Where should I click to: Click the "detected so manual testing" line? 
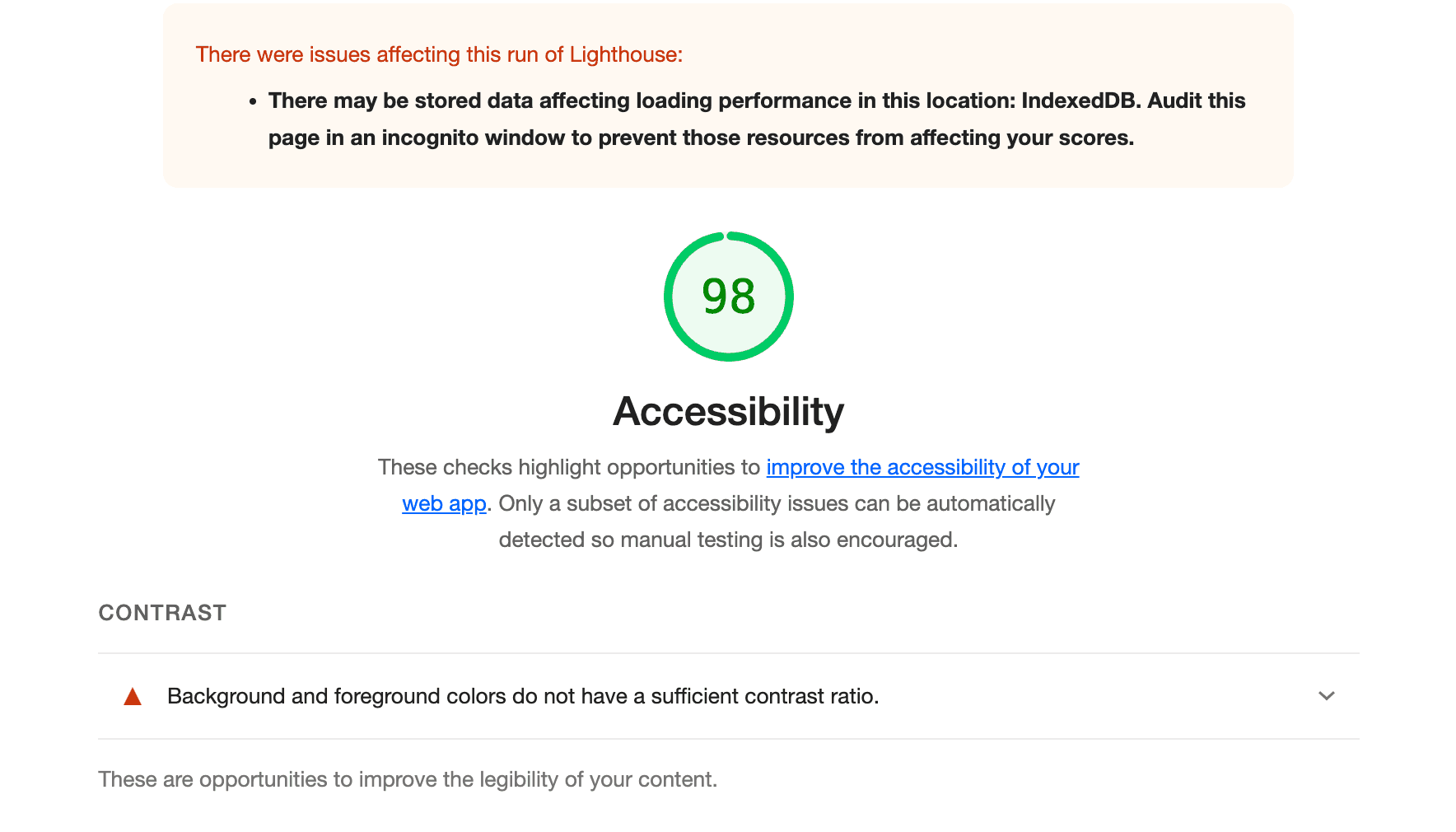[x=728, y=540]
